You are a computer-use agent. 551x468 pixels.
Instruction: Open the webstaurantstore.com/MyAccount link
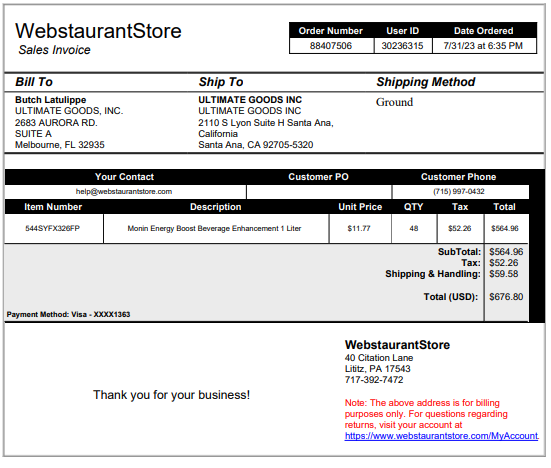click(441, 436)
